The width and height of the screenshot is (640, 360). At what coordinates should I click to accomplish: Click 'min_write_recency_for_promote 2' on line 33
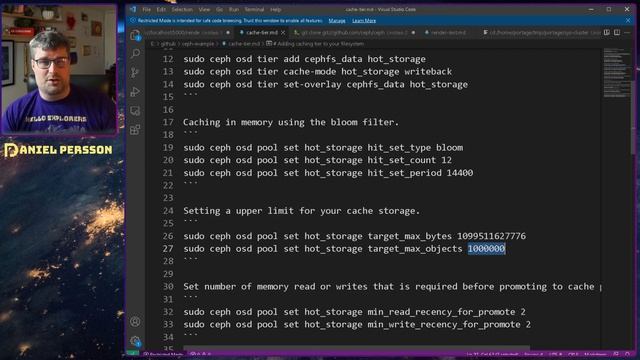click(x=449, y=324)
